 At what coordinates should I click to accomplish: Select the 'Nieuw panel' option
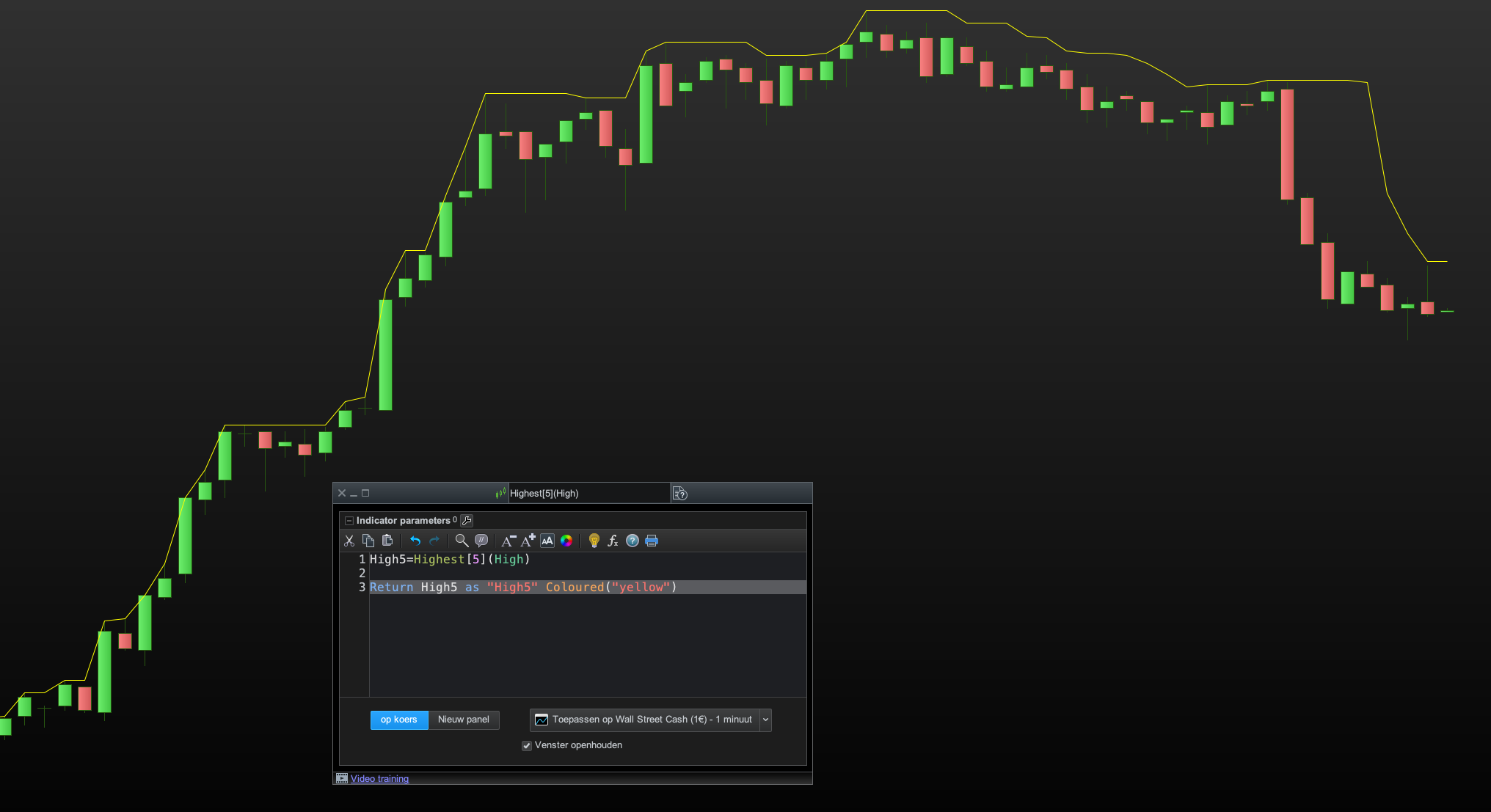[463, 720]
